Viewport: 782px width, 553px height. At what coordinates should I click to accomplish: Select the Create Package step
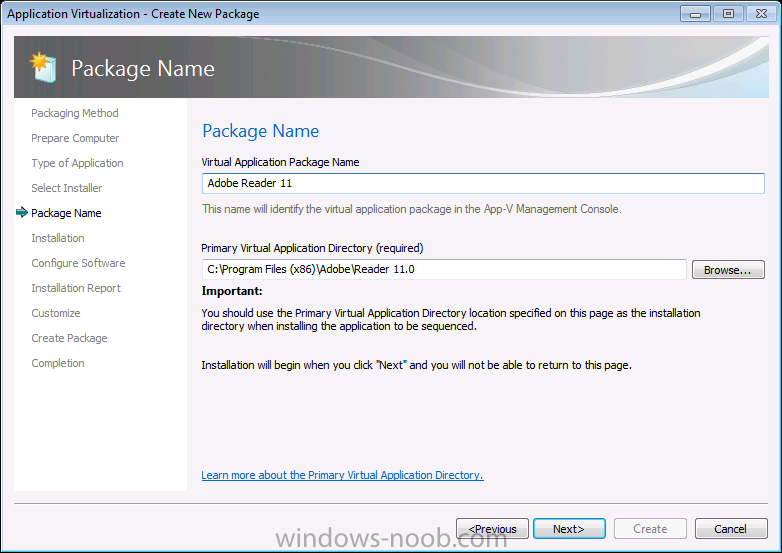[69, 338]
